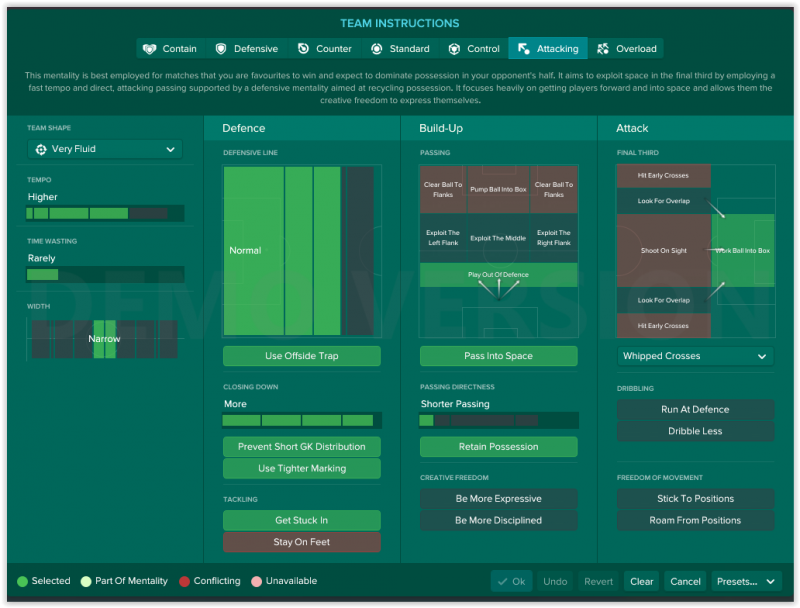Click the Overload mentality icon
This screenshot has height=608, width=800.
click(x=602, y=49)
